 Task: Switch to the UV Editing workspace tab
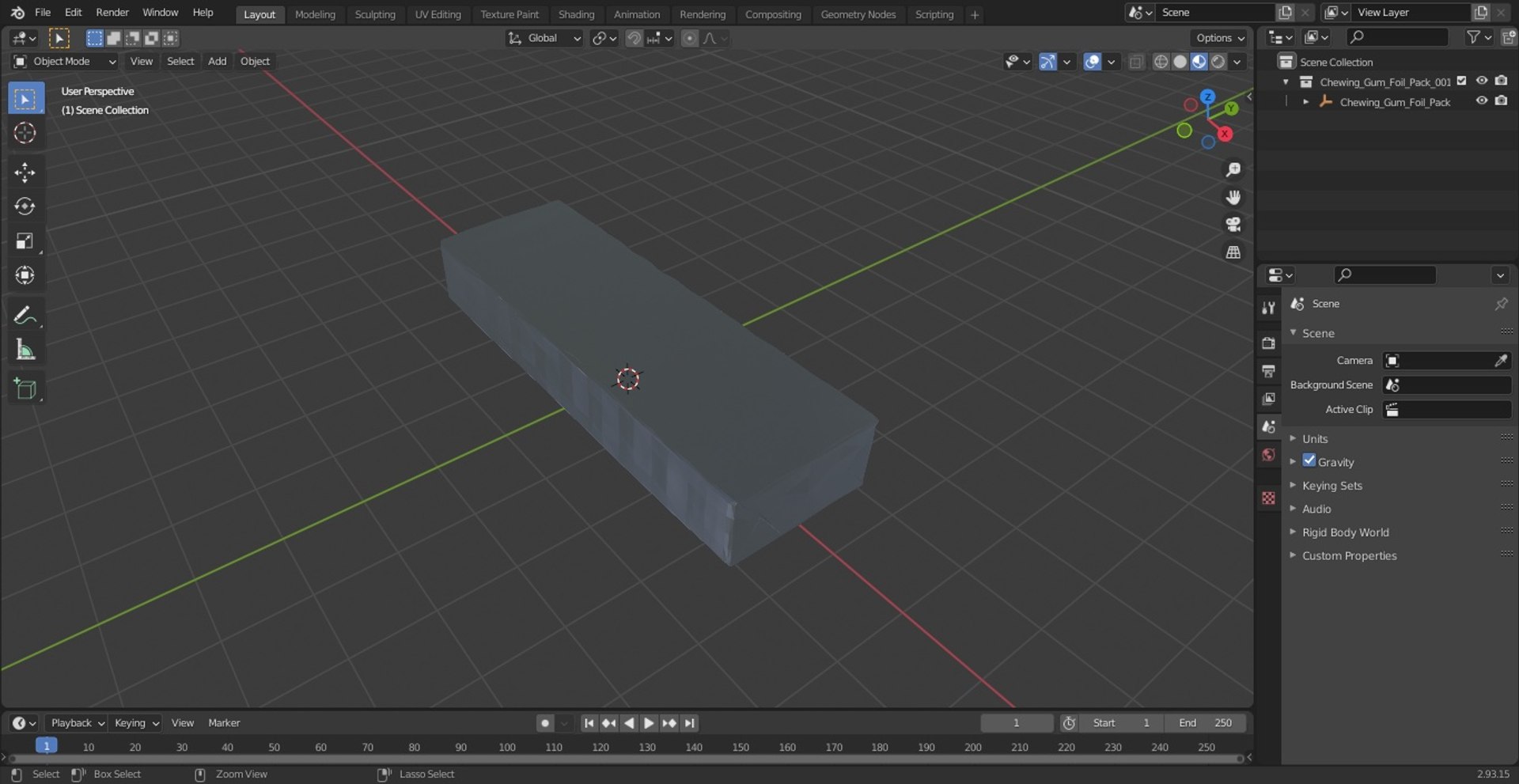[x=438, y=14]
